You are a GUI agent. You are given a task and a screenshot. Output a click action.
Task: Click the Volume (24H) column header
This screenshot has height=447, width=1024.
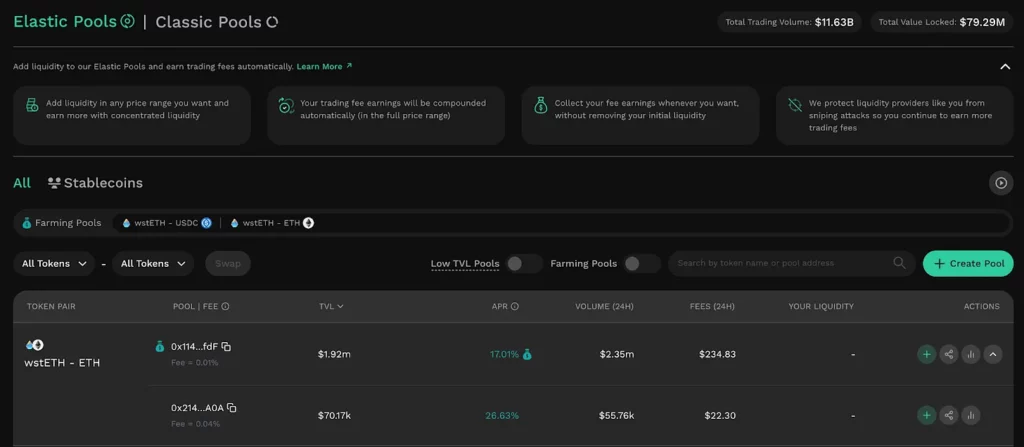tap(604, 306)
